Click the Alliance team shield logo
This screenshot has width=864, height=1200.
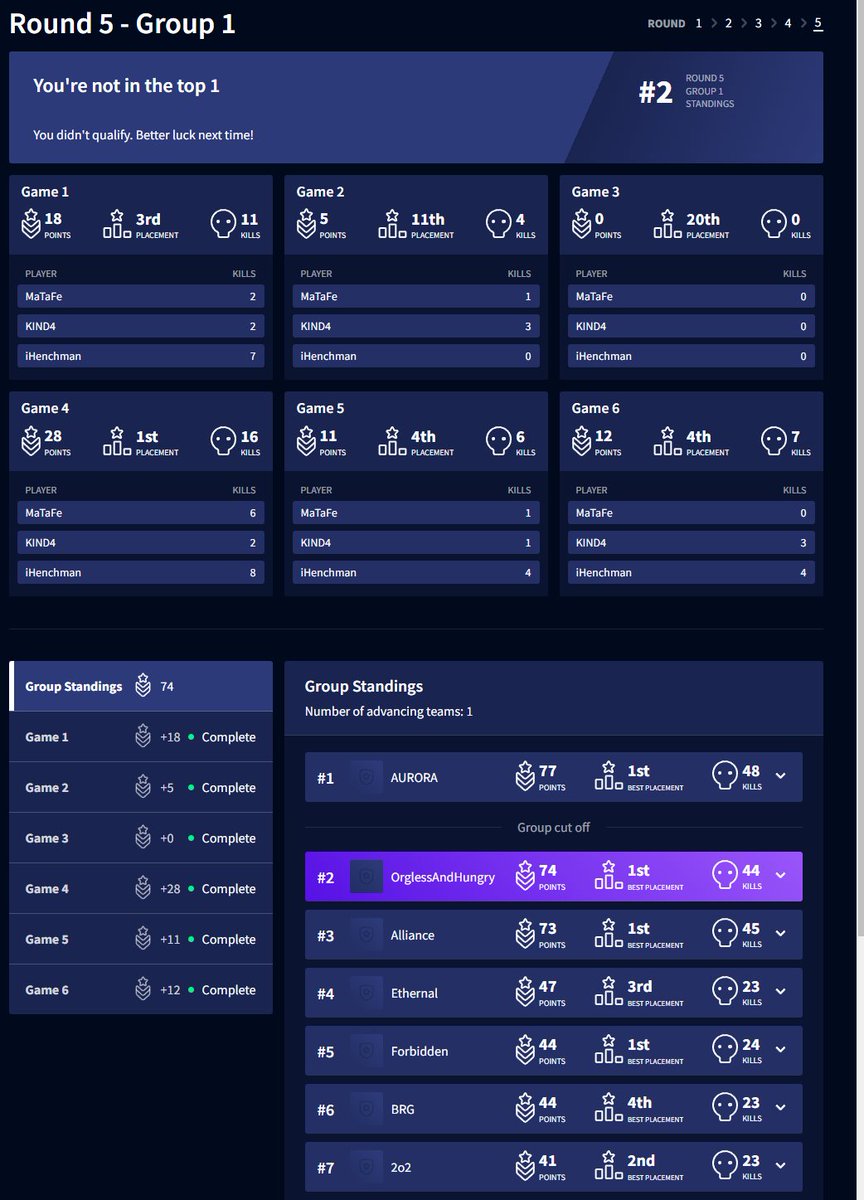[x=367, y=935]
